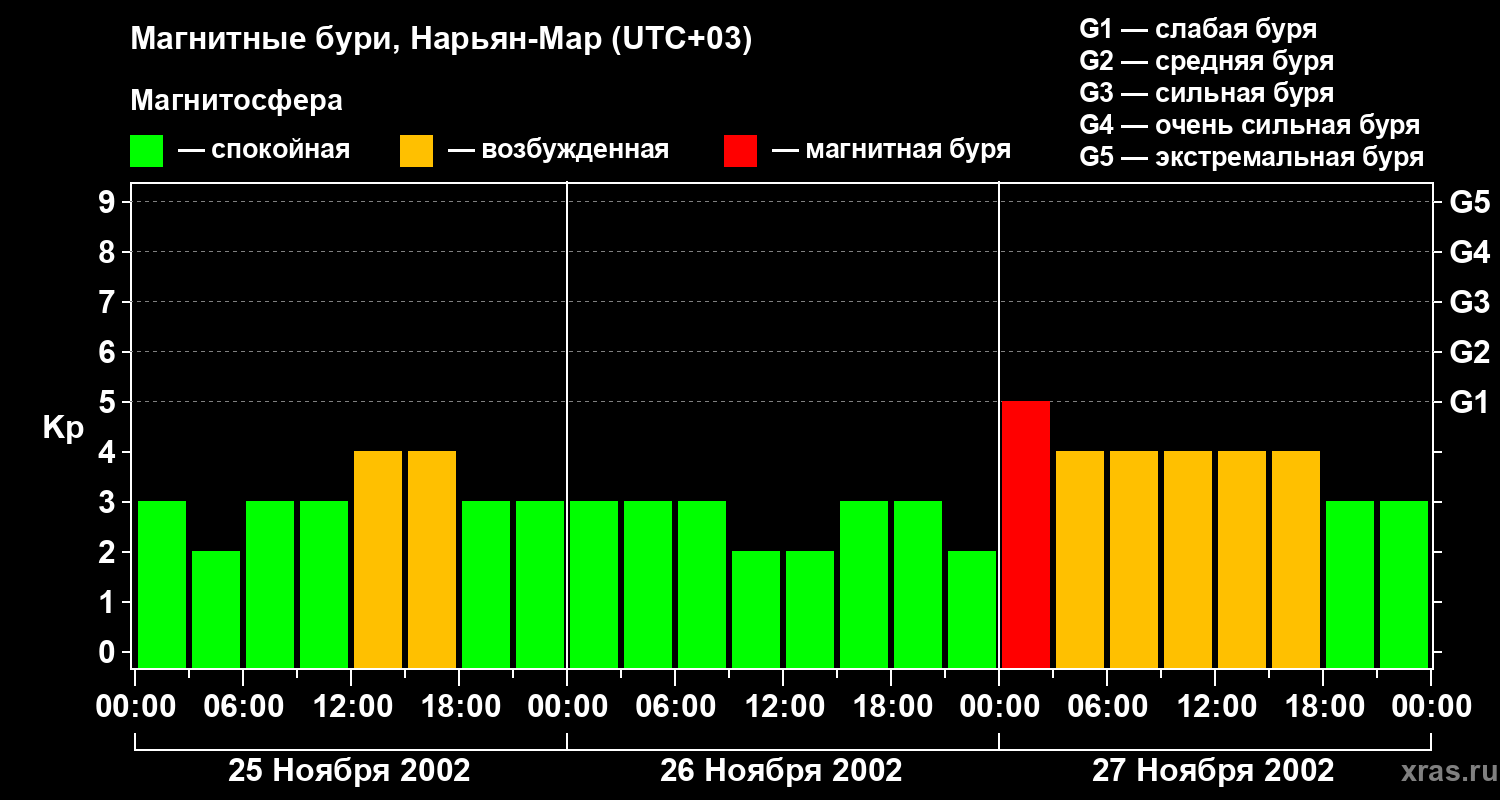Select the orange bar starting 12:00 on 25 Ноября

378,559
